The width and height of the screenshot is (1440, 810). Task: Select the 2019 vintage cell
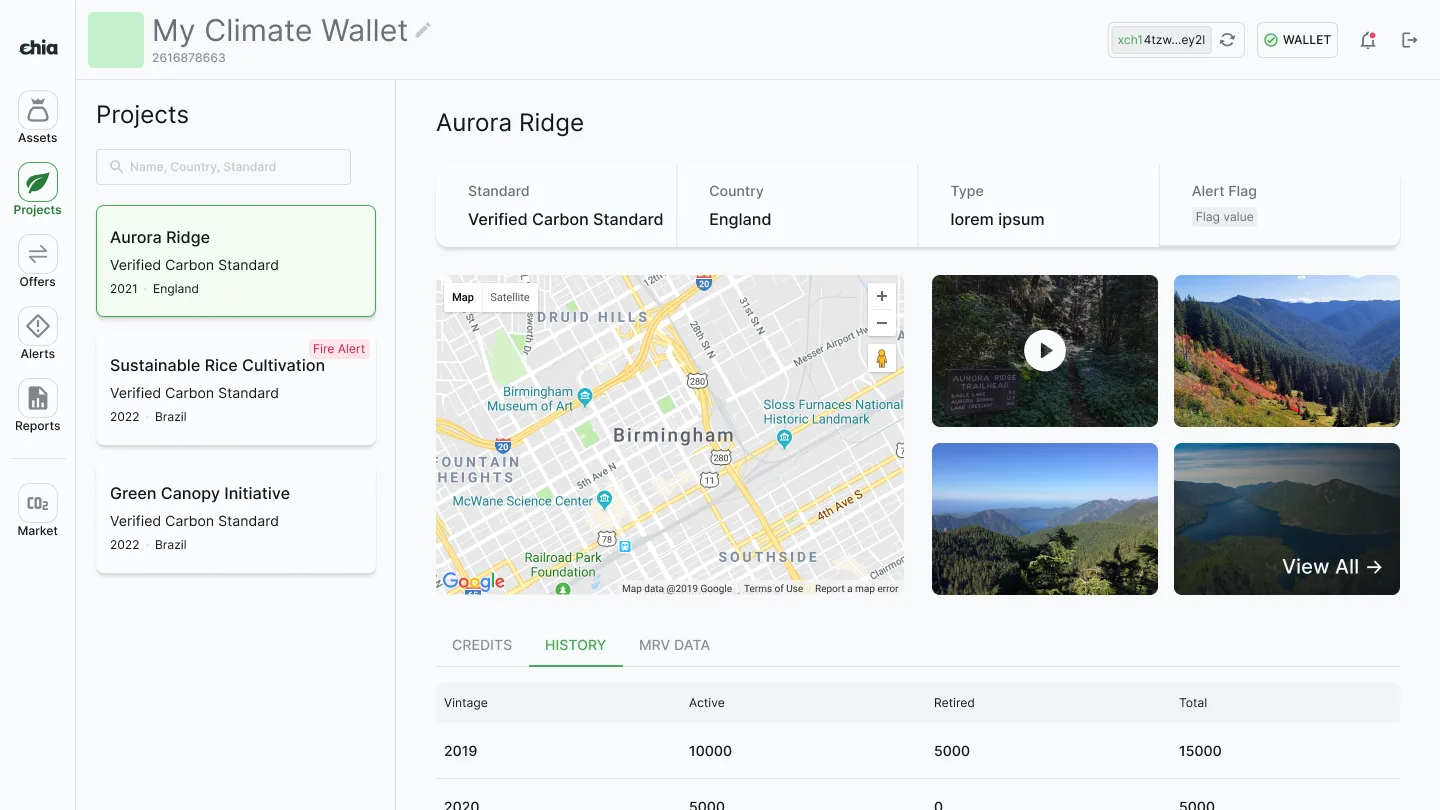point(461,751)
